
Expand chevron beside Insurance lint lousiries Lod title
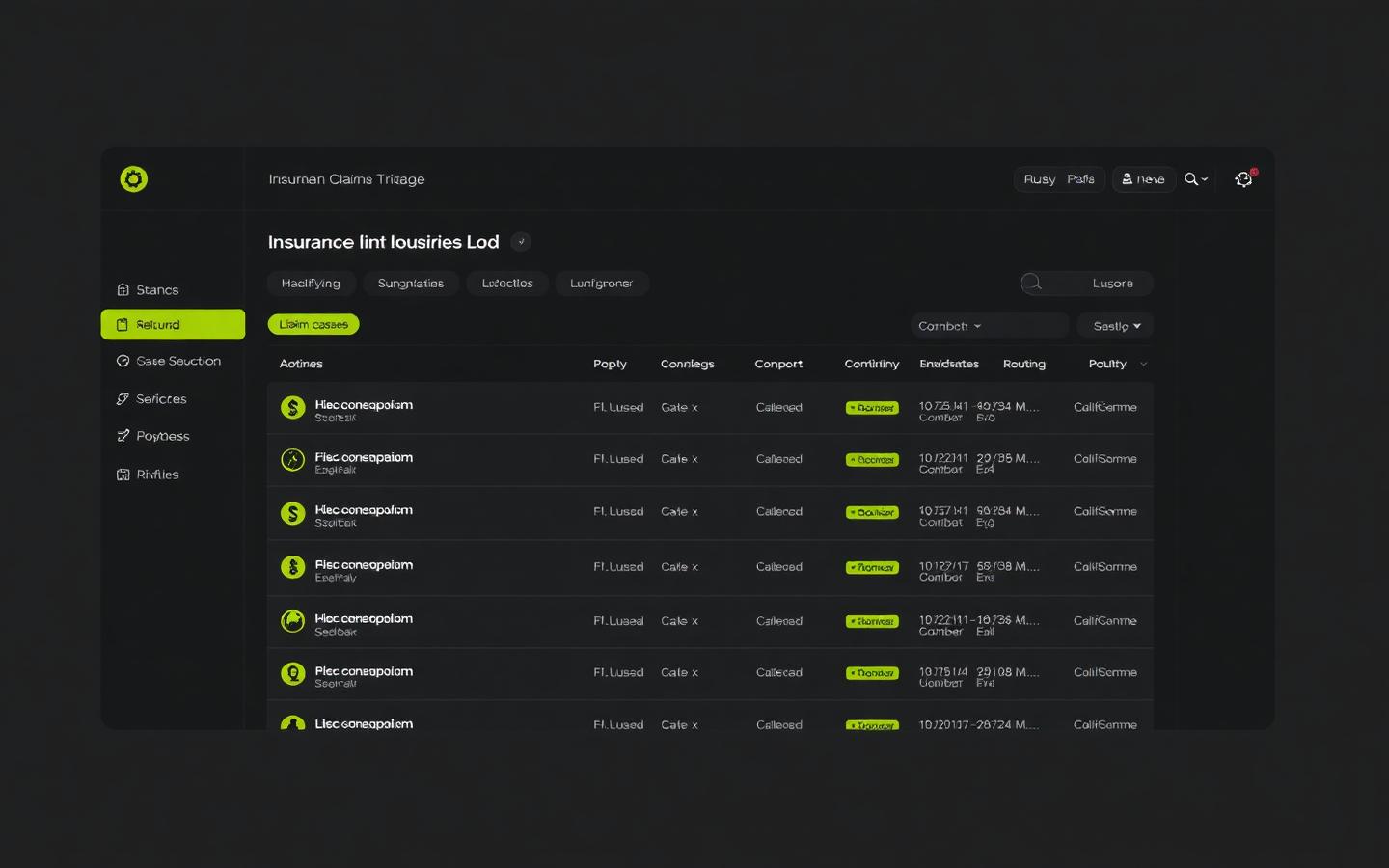point(521,242)
